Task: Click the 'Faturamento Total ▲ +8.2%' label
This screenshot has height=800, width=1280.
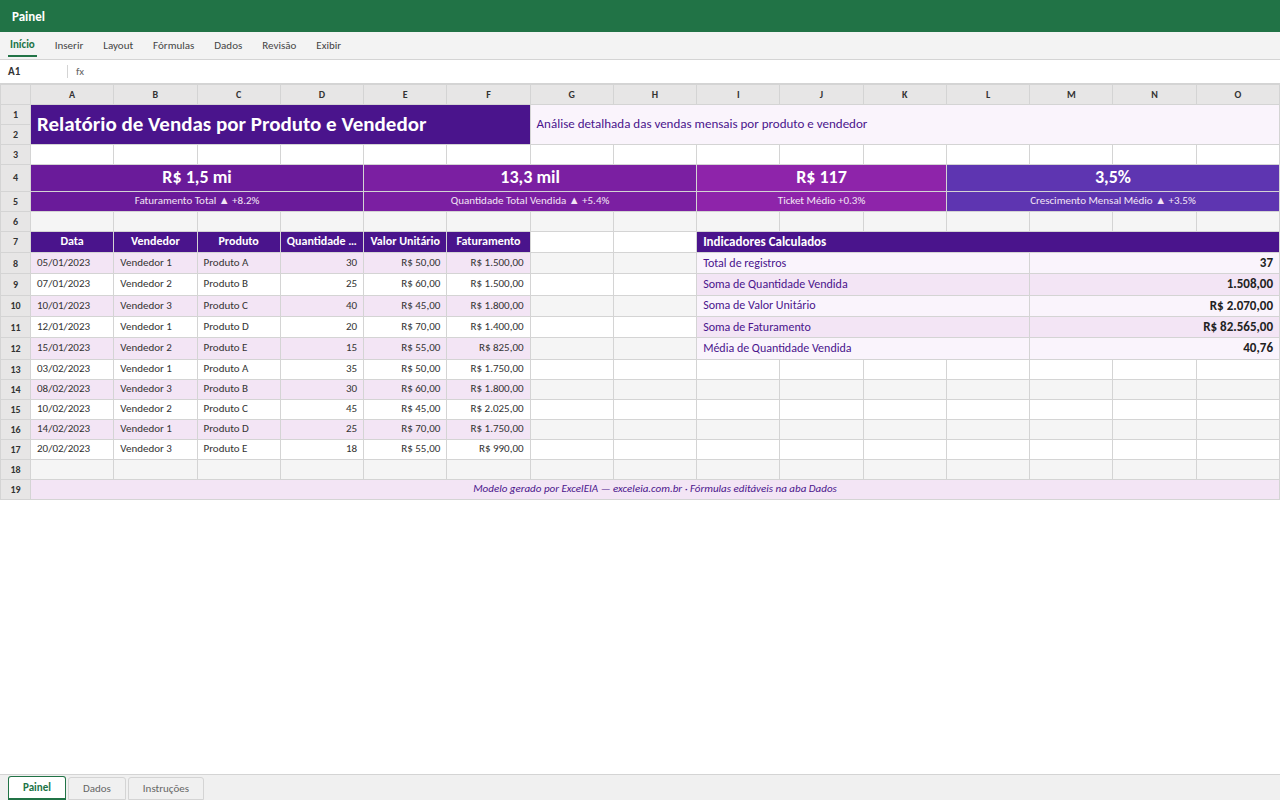Action: [x=197, y=201]
